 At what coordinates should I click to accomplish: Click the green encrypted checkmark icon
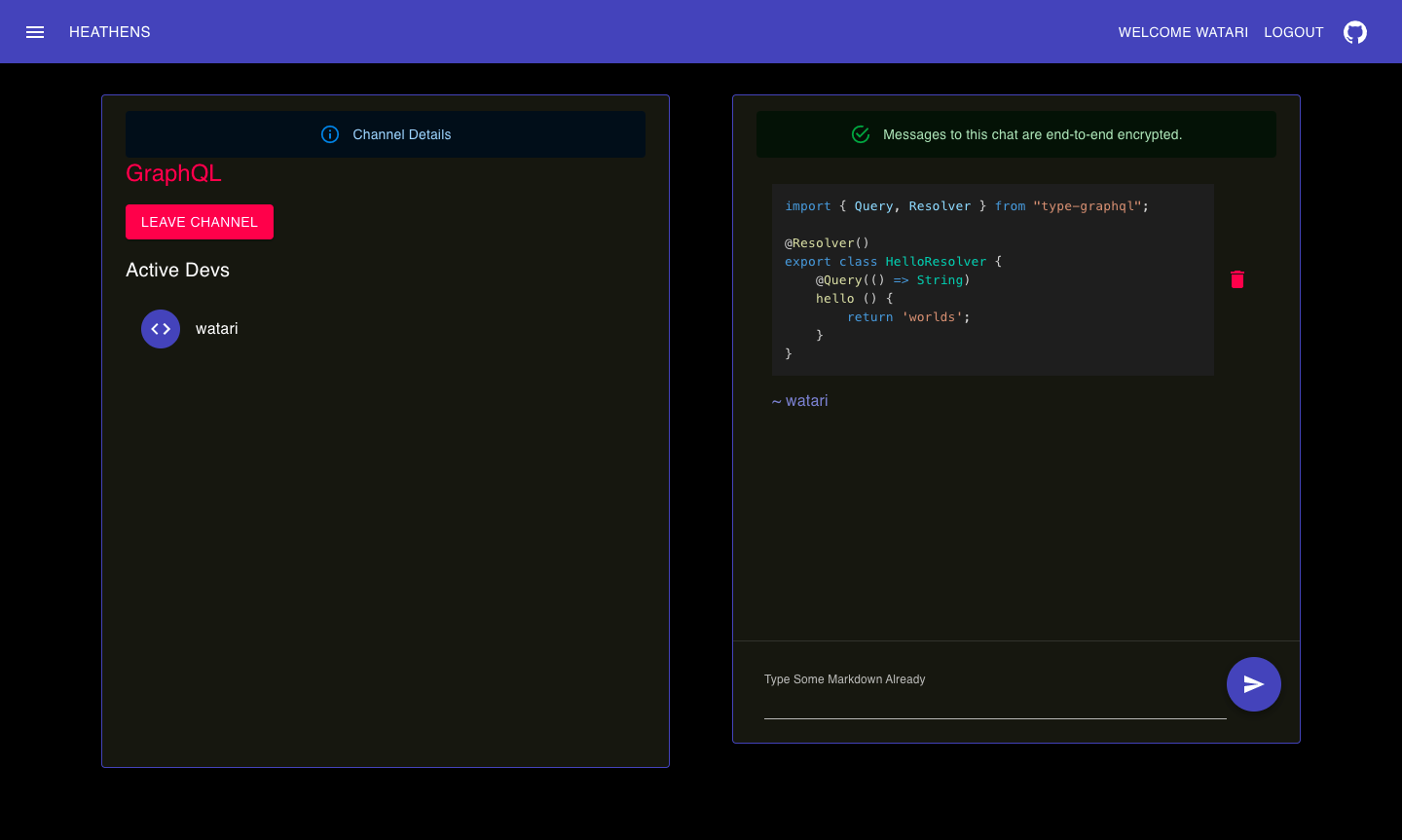[x=861, y=134]
